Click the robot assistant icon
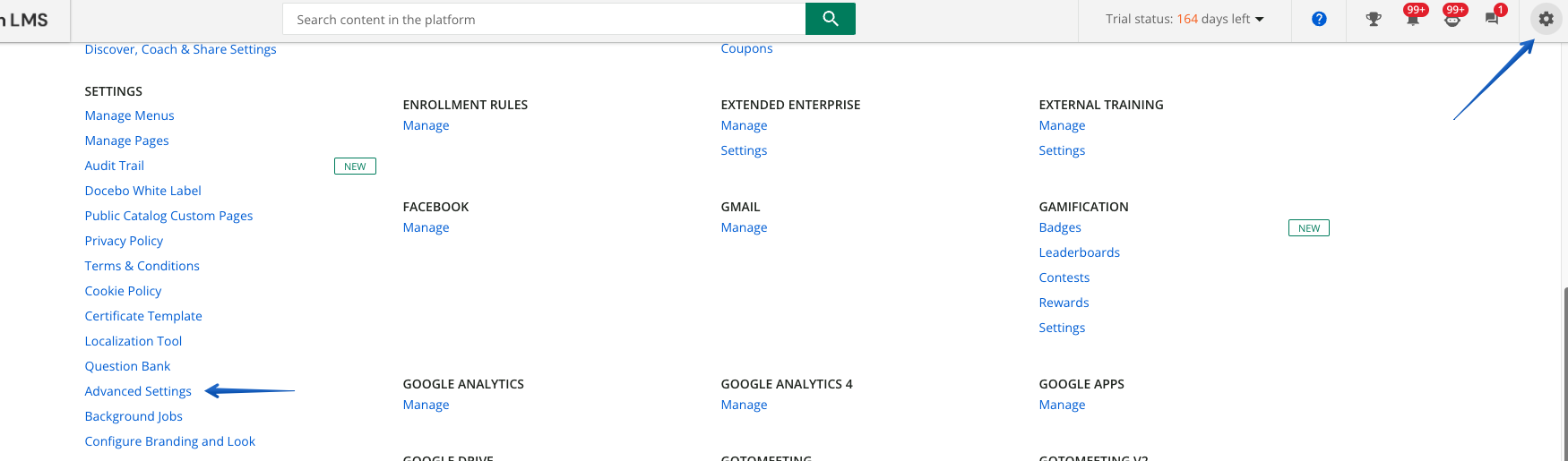This screenshot has height=461, width=1568. (1452, 19)
